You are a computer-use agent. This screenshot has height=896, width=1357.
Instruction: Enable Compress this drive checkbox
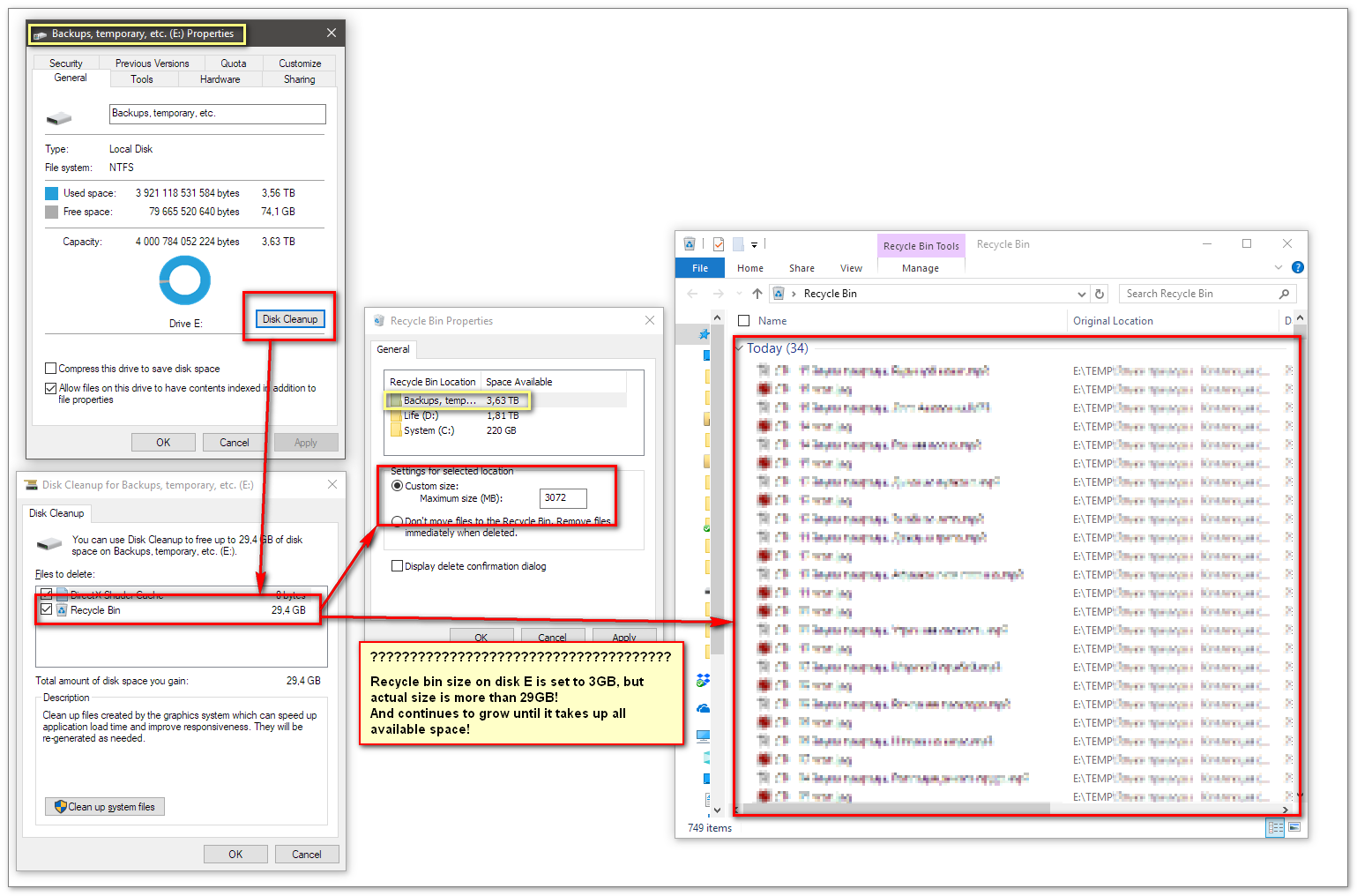click(50, 369)
